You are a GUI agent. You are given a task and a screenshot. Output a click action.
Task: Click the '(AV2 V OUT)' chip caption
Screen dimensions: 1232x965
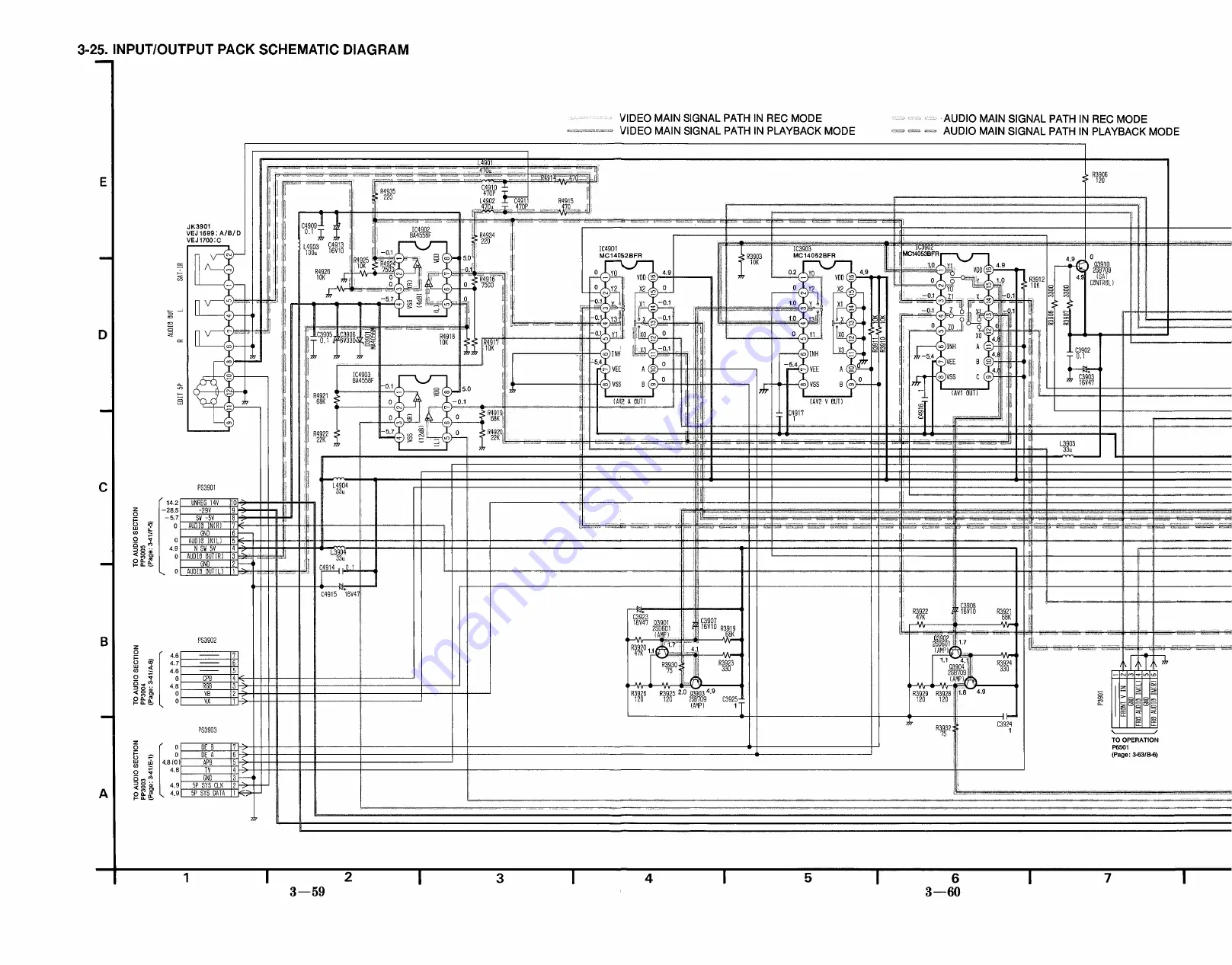826,401
